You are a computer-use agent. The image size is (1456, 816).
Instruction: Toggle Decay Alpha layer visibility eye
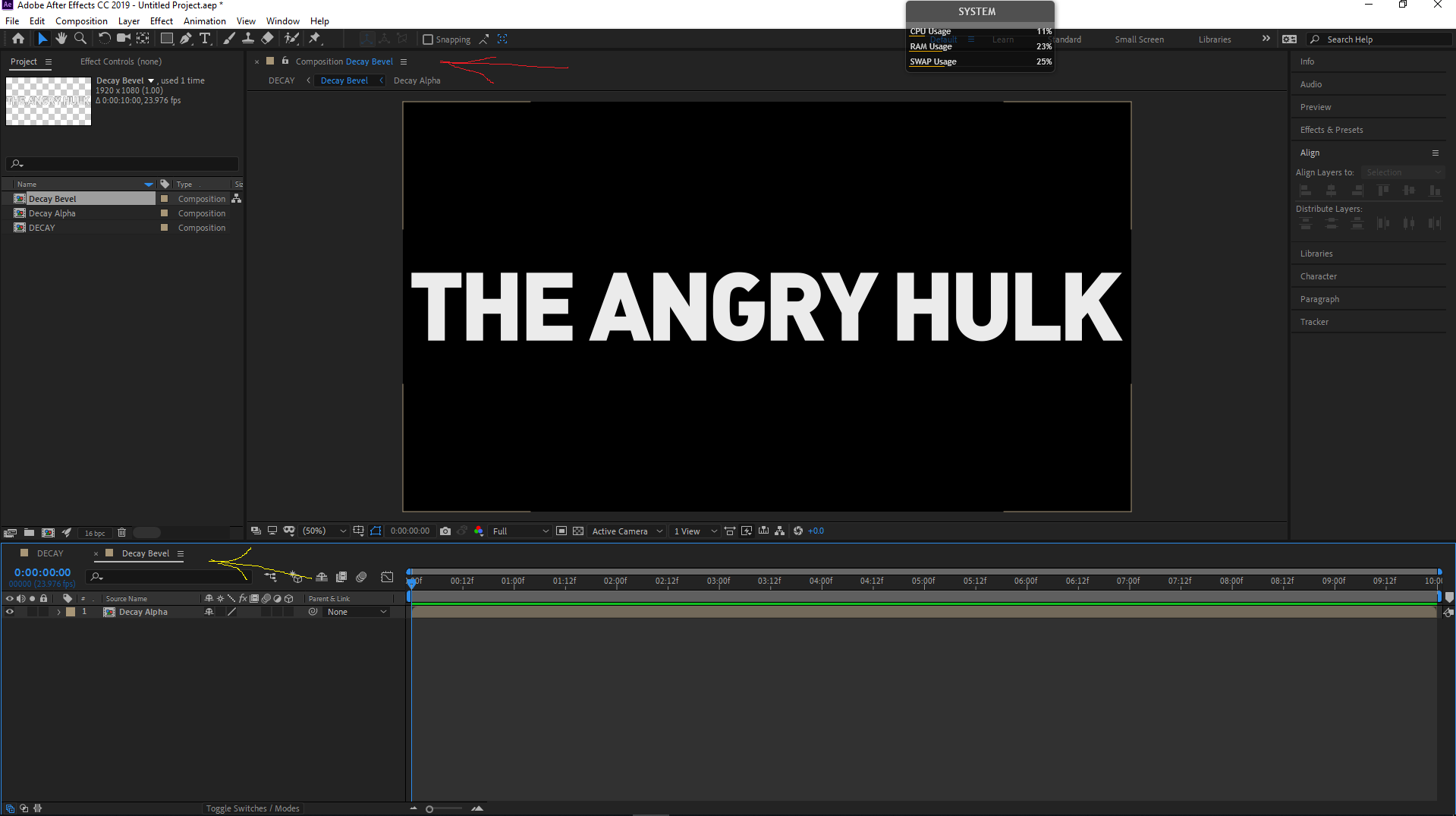coord(10,612)
